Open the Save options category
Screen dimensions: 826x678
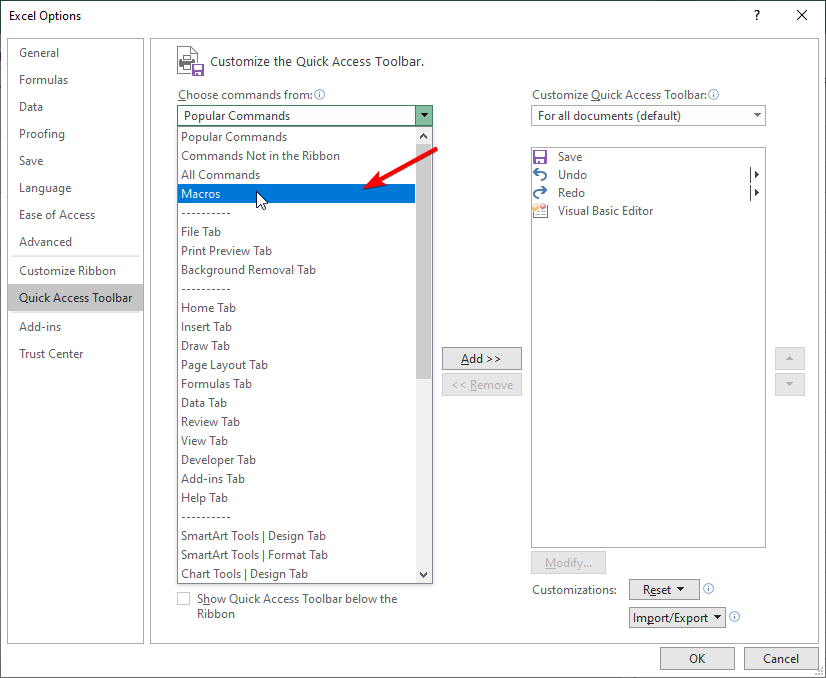(75, 161)
